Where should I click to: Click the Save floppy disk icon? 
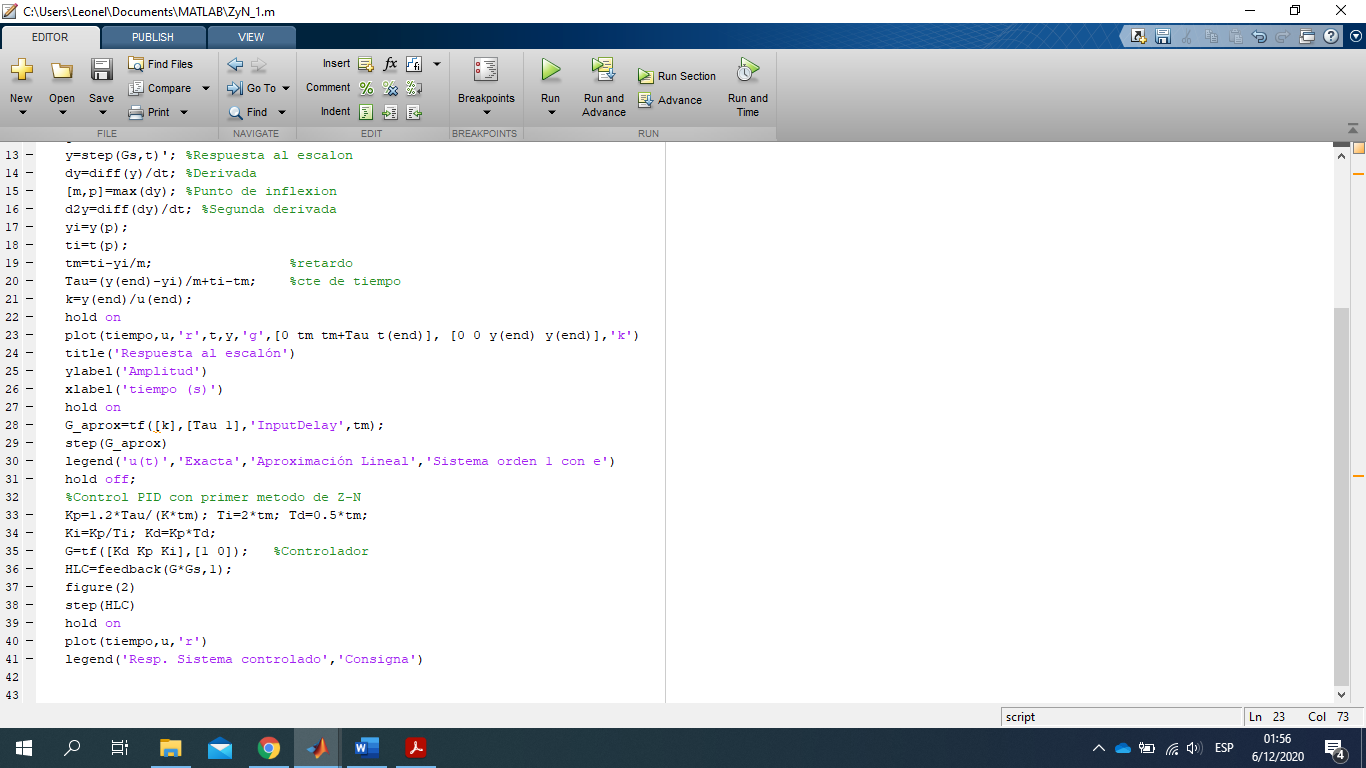point(101,70)
